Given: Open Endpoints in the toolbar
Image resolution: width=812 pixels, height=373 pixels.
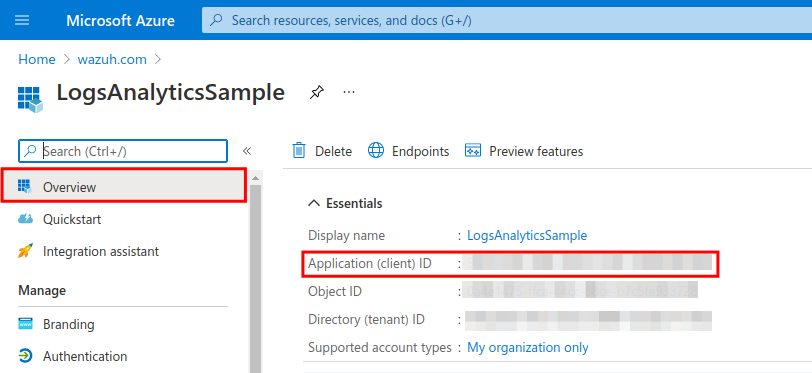Looking at the screenshot, I should (409, 151).
